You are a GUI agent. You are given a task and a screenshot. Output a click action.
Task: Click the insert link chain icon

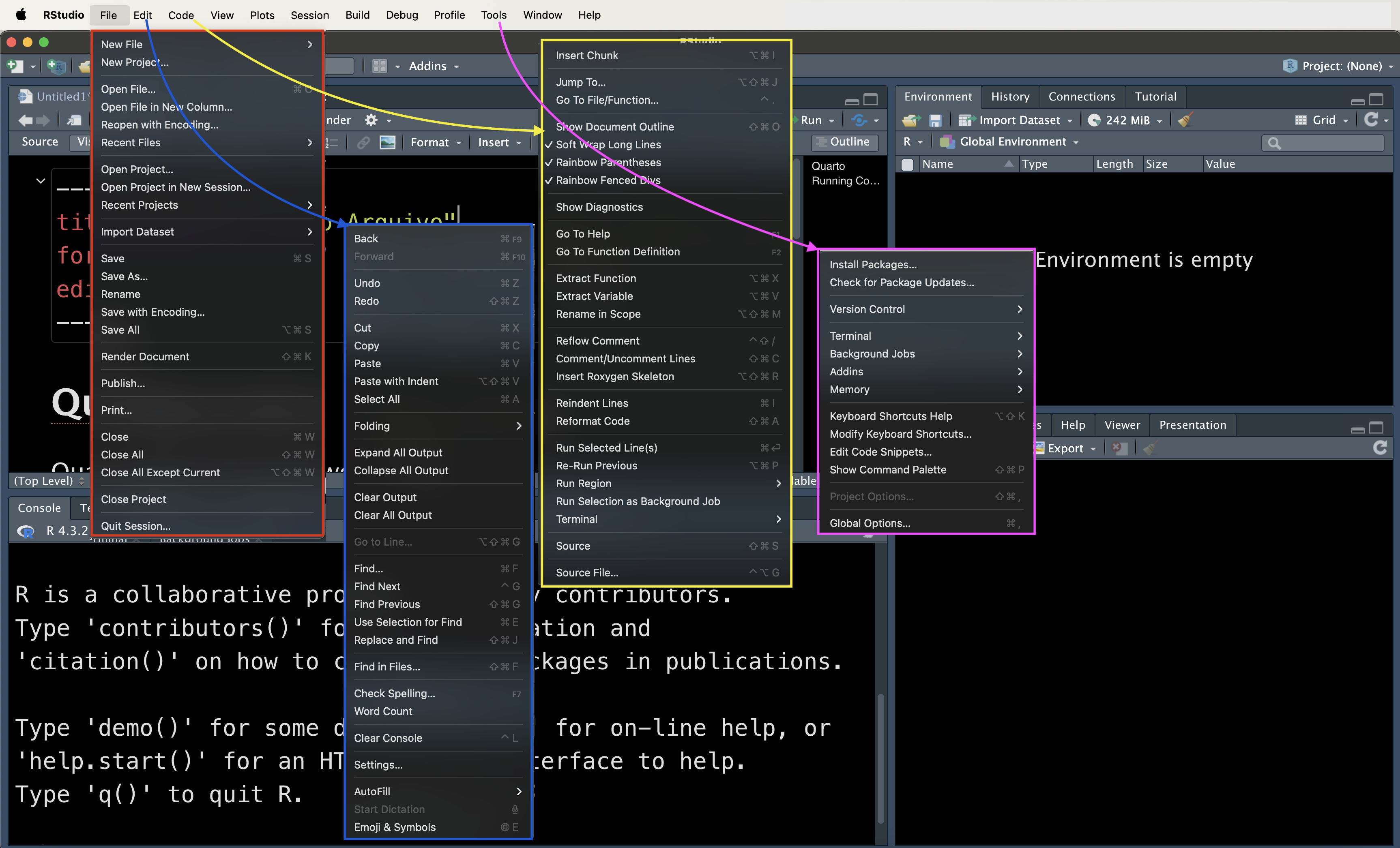pos(363,143)
